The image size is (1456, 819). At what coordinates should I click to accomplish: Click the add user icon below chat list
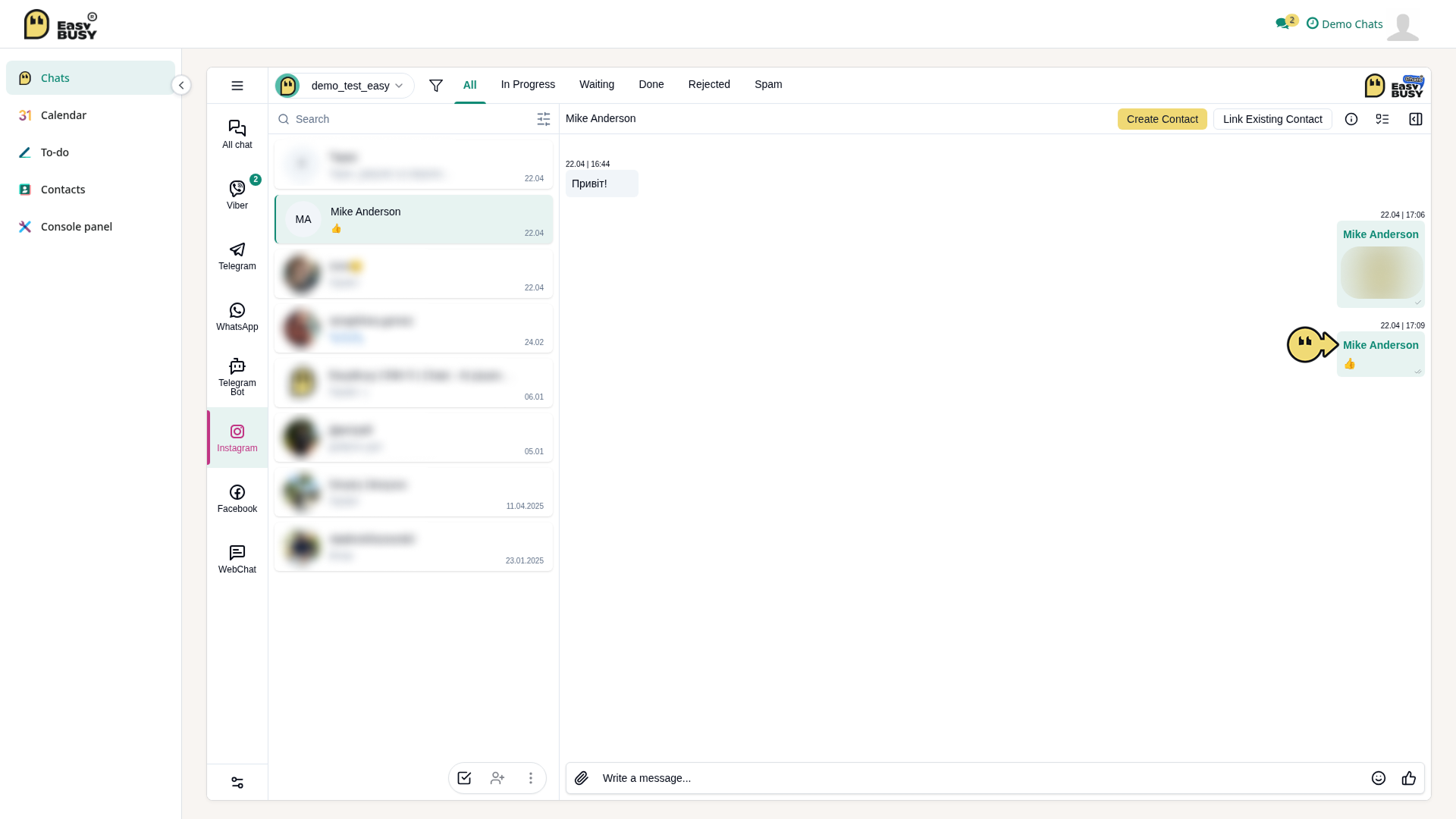pos(497,778)
